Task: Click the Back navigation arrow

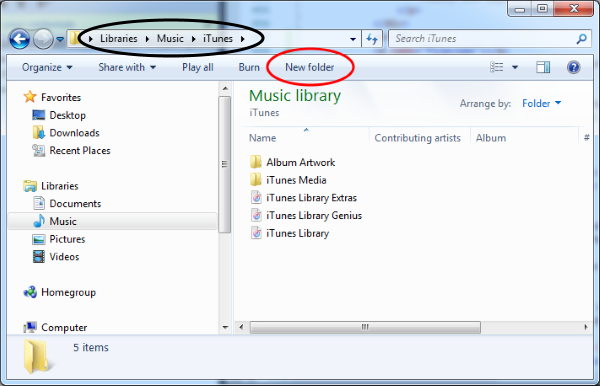Action: tap(20, 39)
